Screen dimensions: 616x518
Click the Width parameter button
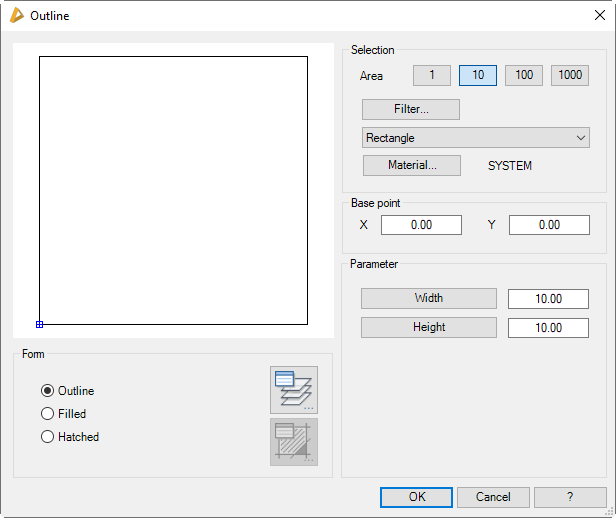coord(428,298)
